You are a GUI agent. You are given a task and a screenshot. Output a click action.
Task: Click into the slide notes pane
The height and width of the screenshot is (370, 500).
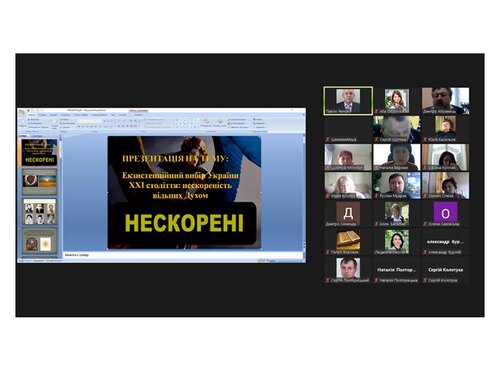click(x=183, y=255)
